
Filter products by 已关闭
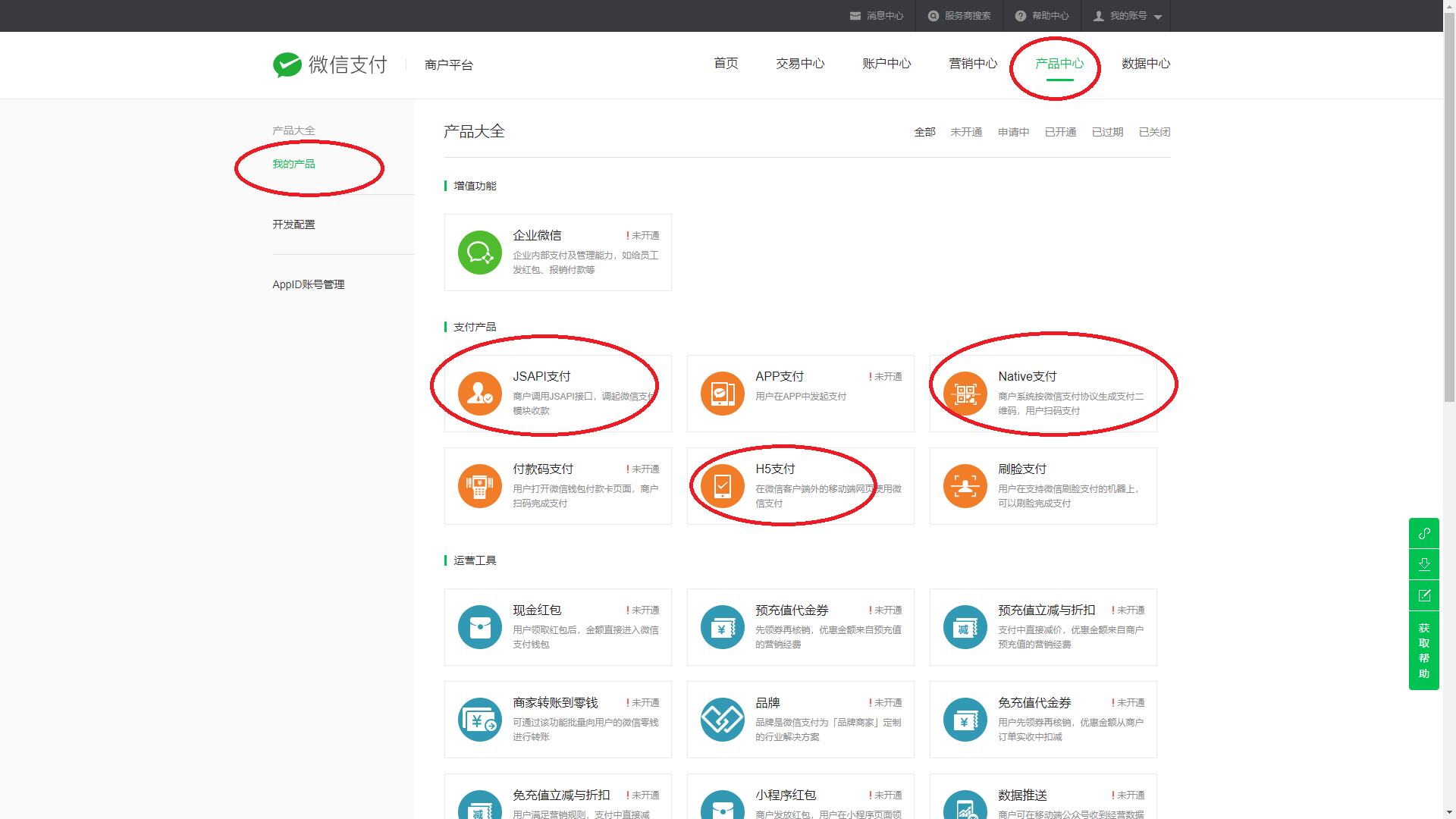click(1154, 132)
